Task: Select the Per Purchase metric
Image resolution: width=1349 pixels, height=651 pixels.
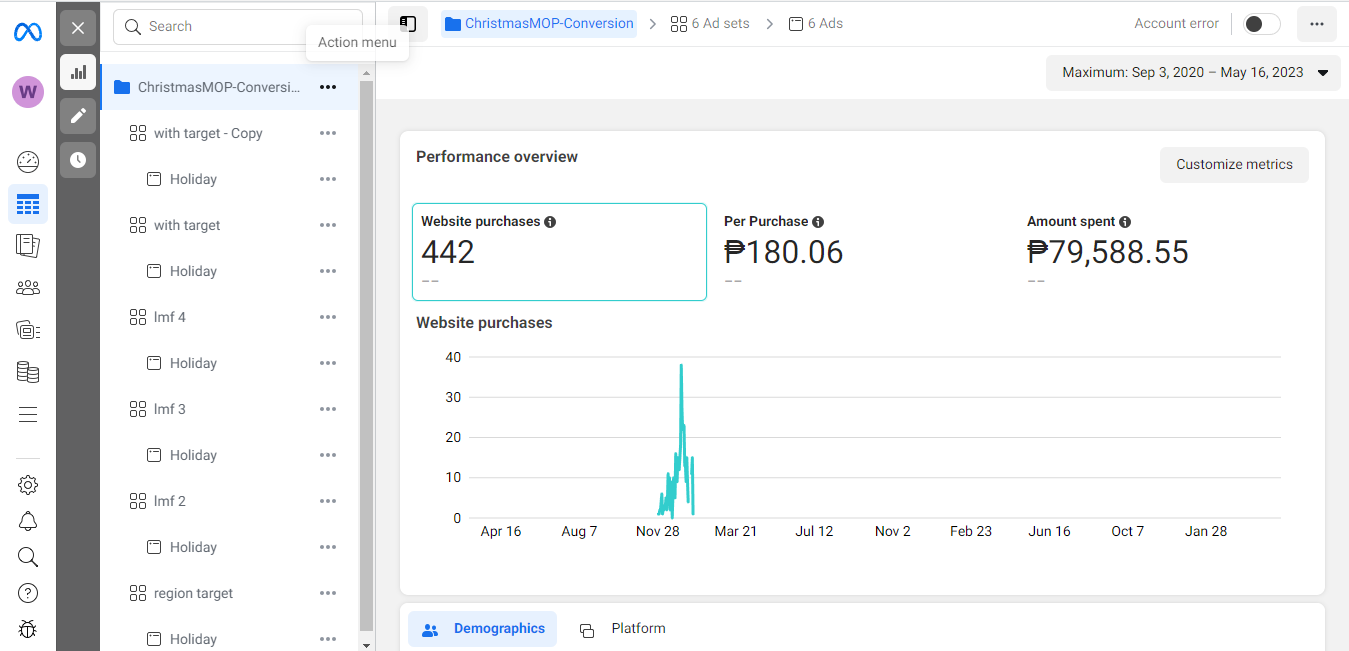Action: (784, 252)
